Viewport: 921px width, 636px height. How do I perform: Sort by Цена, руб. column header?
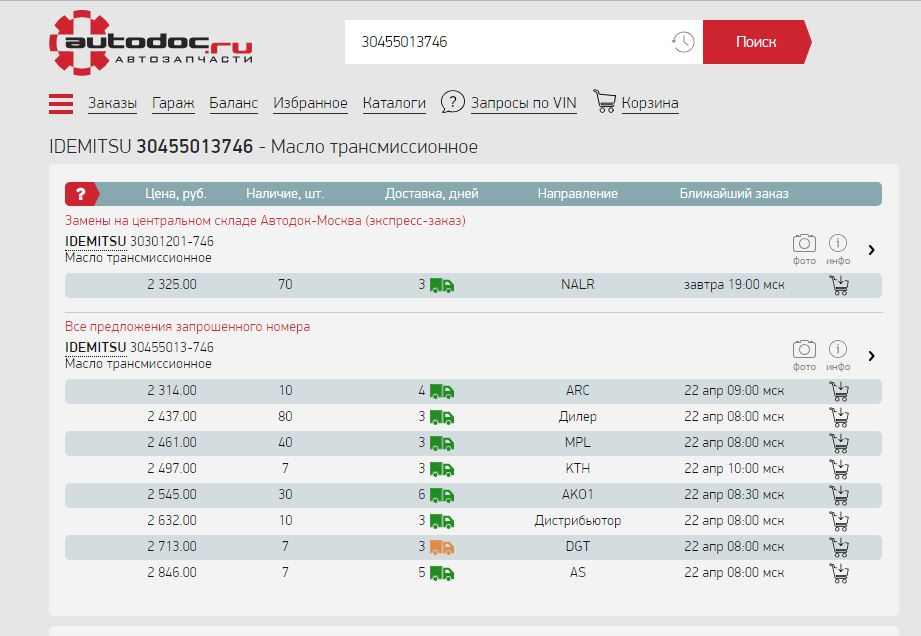[x=175, y=194]
